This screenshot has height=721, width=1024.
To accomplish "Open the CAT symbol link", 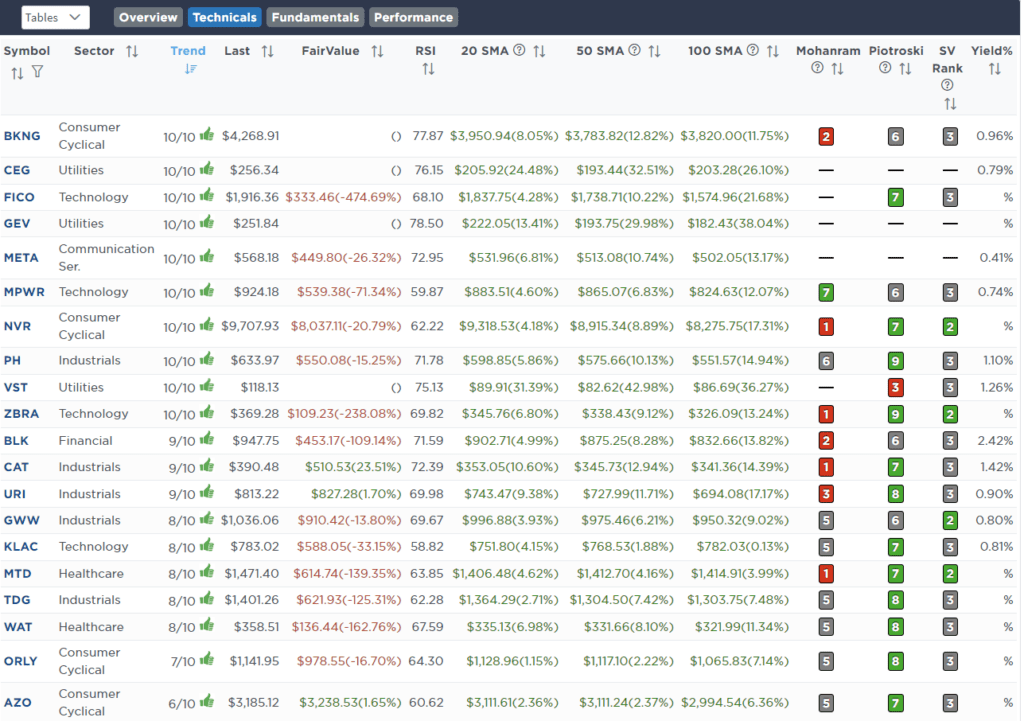I will (x=16, y=467).
